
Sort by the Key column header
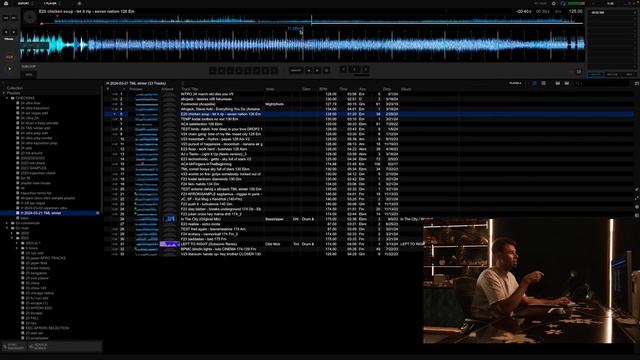pos(362,89)
